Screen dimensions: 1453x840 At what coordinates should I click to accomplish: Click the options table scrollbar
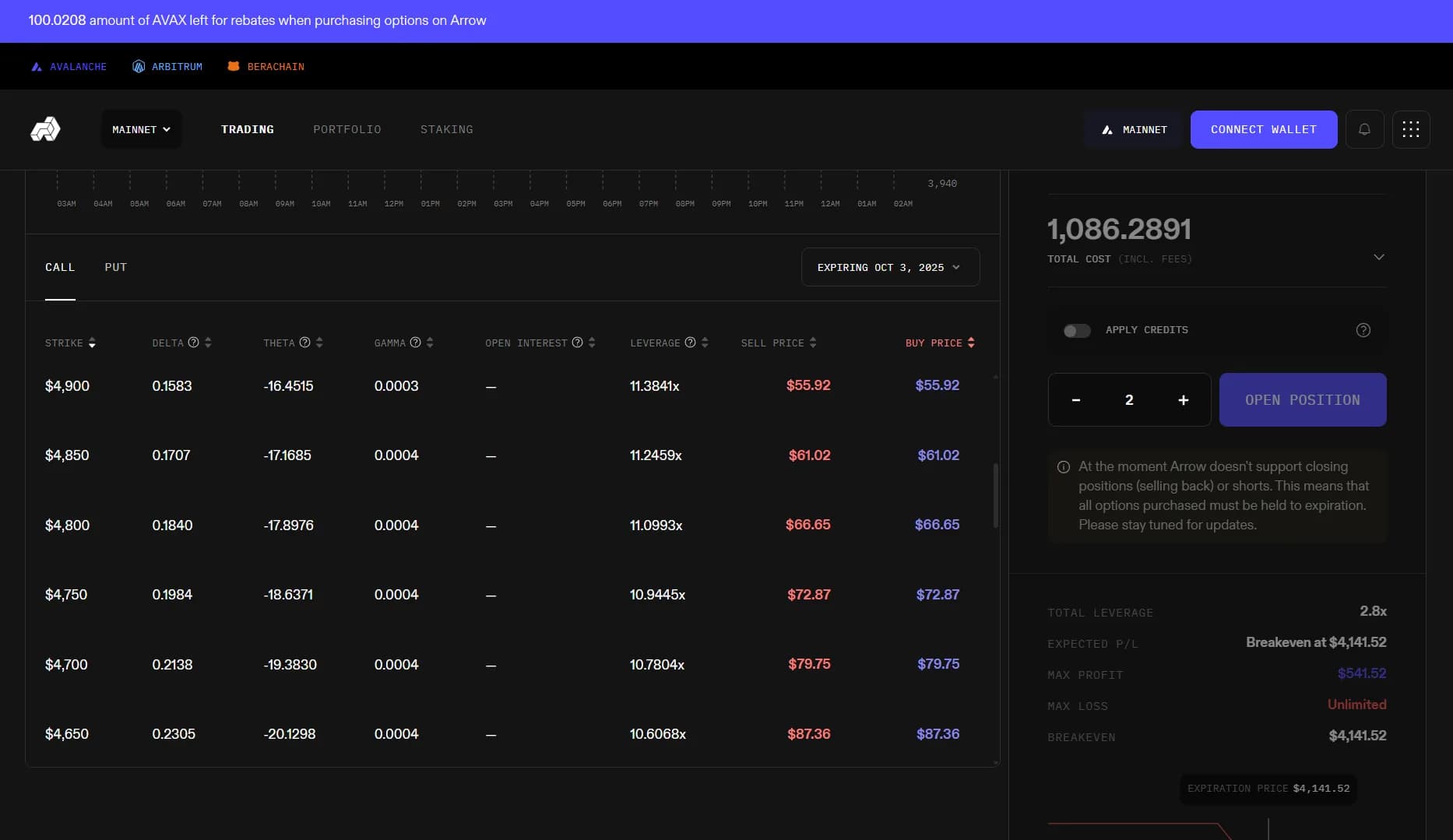(995, 496)
